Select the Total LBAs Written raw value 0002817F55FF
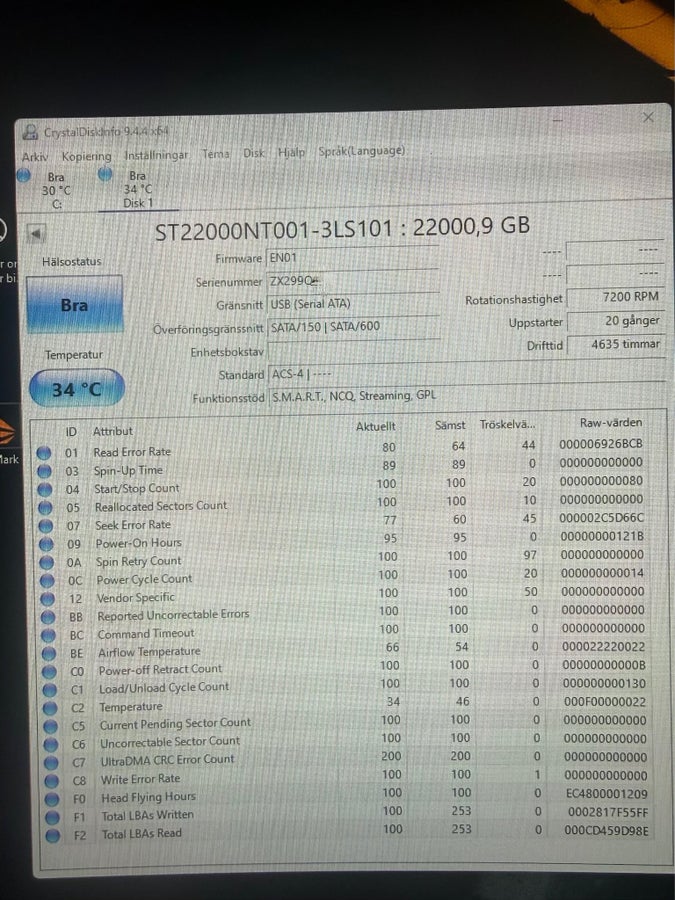 click(x=608, y=812)
